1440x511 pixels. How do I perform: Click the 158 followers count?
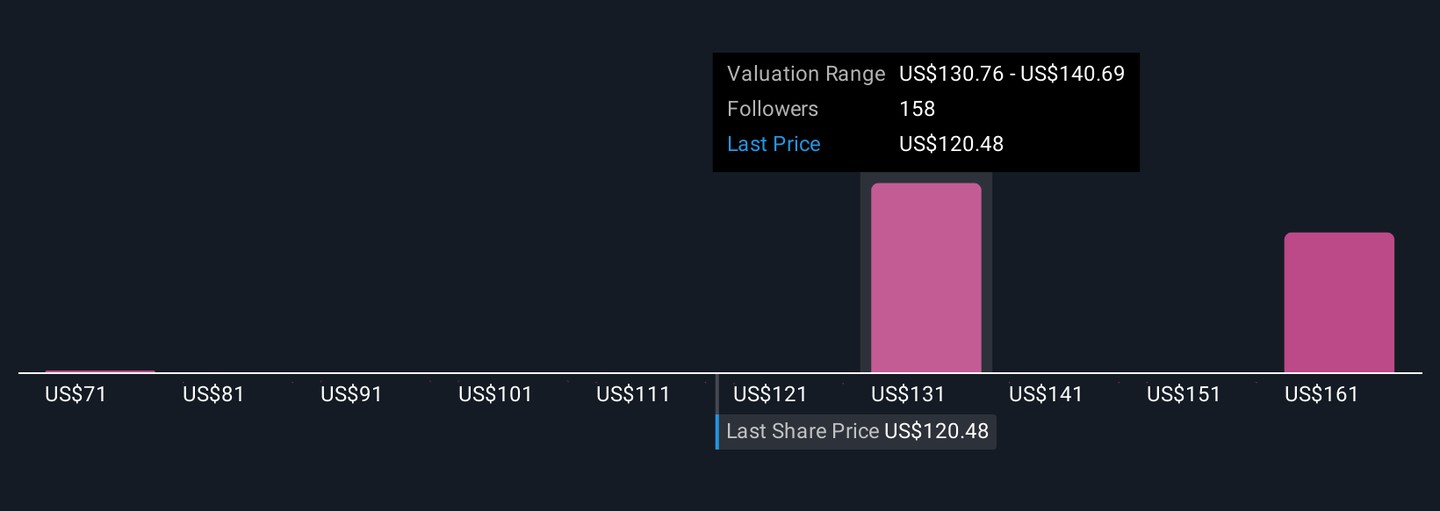pyautogui.click(x=917, y=109)
